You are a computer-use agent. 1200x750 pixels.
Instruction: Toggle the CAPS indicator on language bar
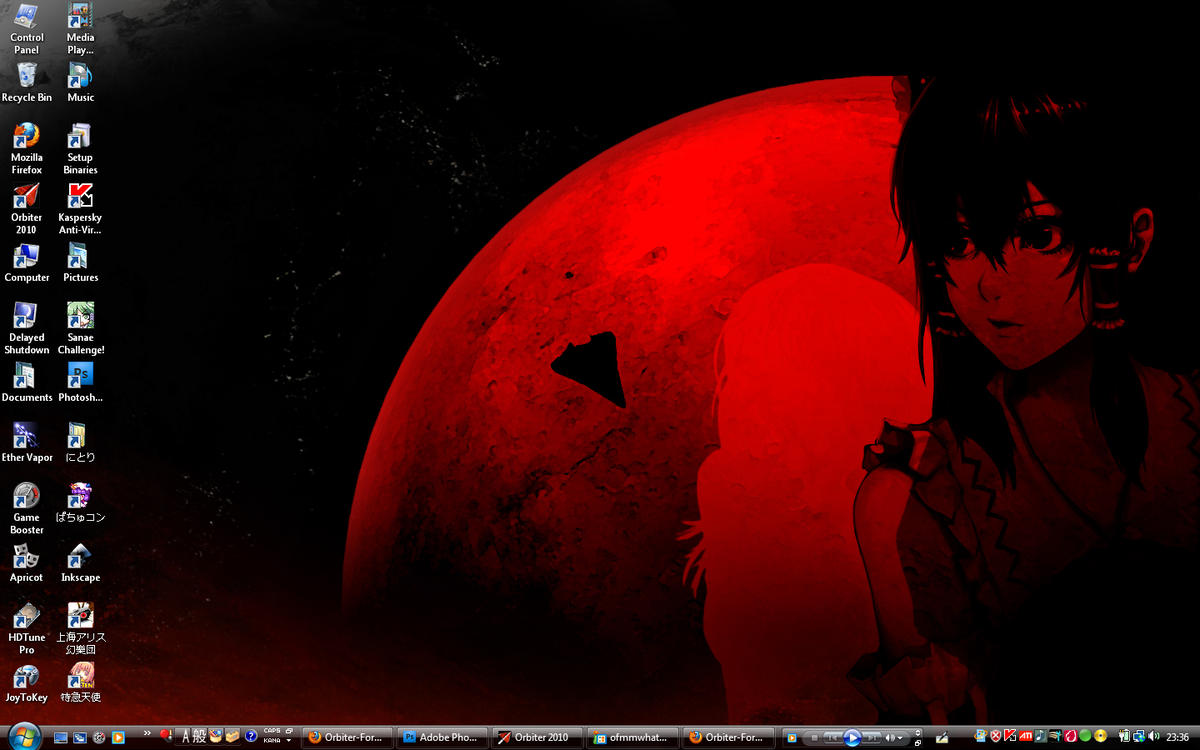pyautogui.click(x=272, y=732)
